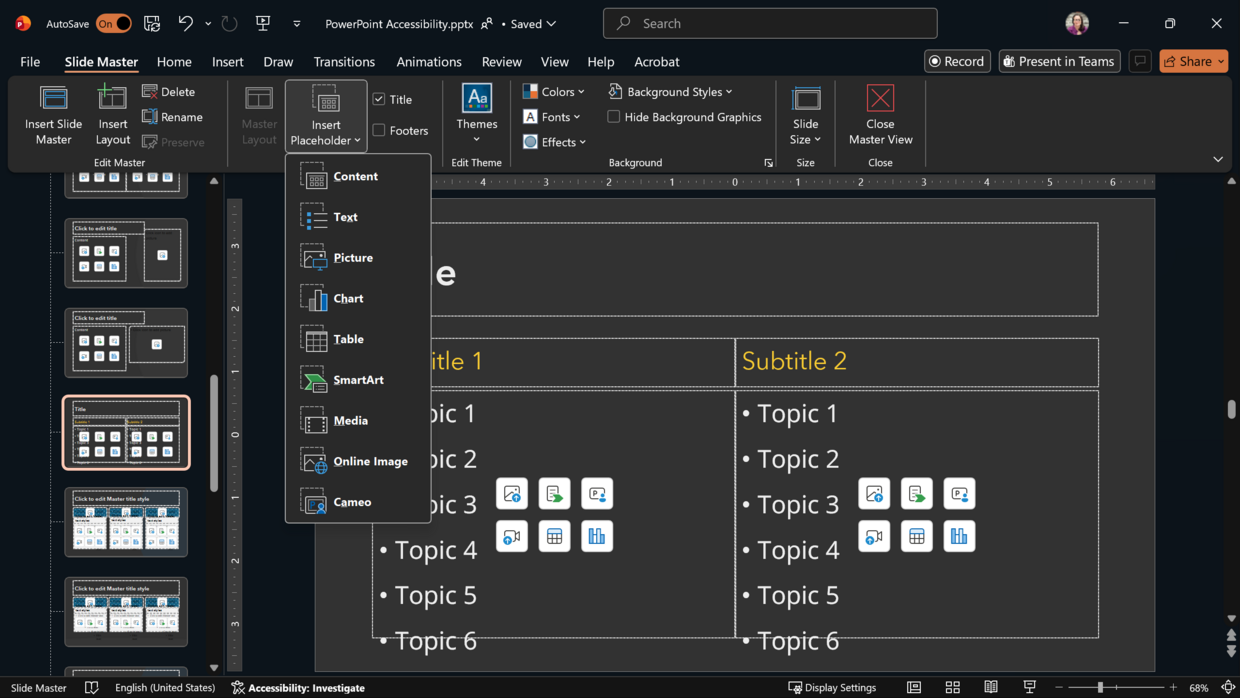Select the highlighted Title slide thumbnail

click(126, 433)
